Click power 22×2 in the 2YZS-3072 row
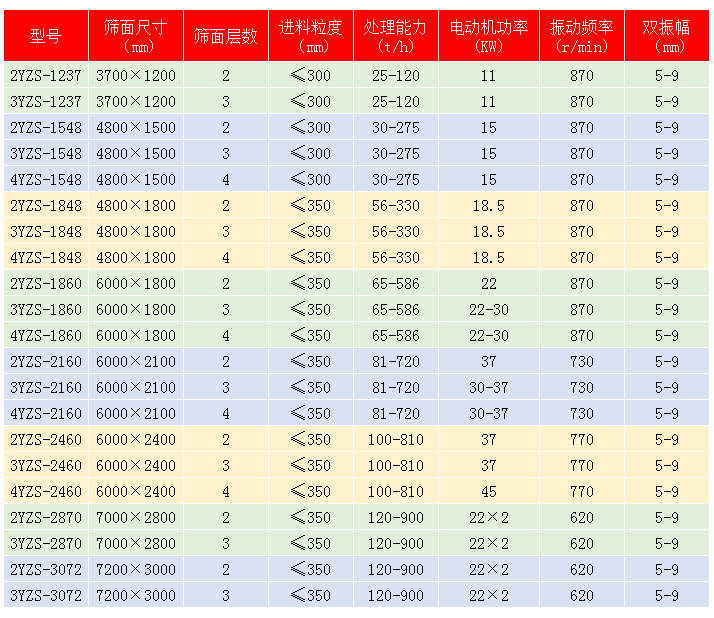 489,569
